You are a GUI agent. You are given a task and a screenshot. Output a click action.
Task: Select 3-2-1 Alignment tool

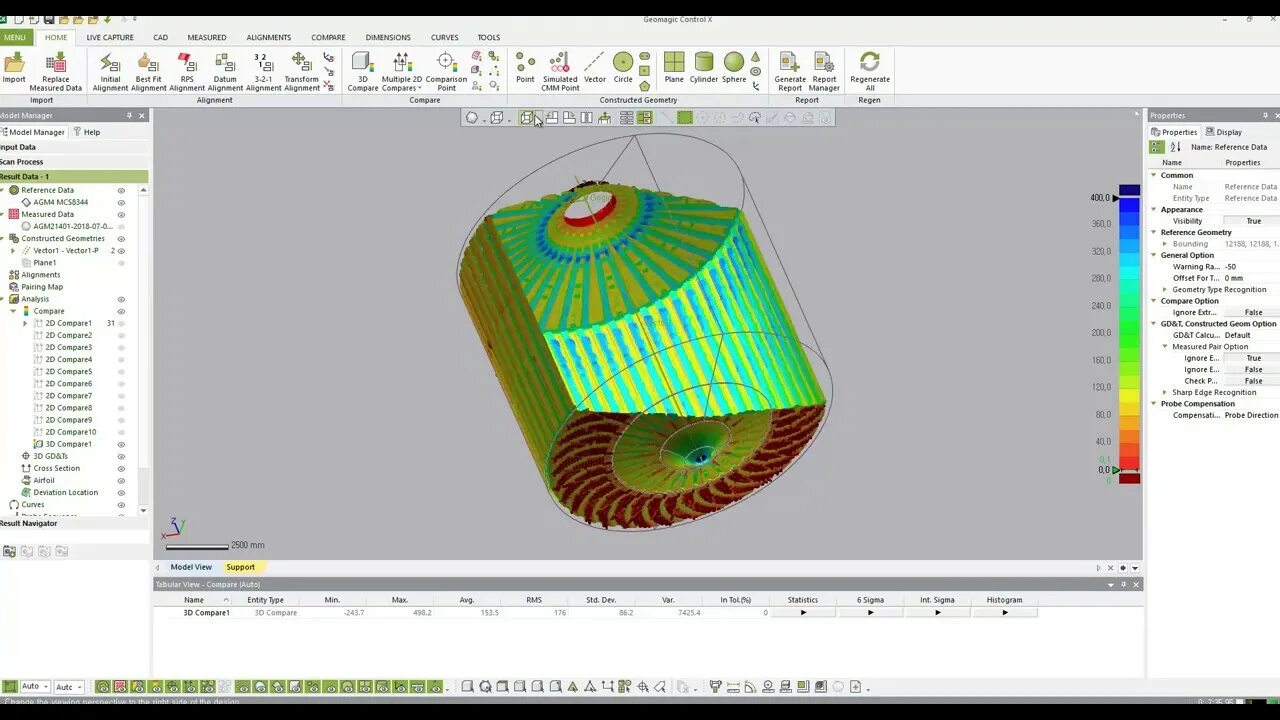click(x=263, y=70)
